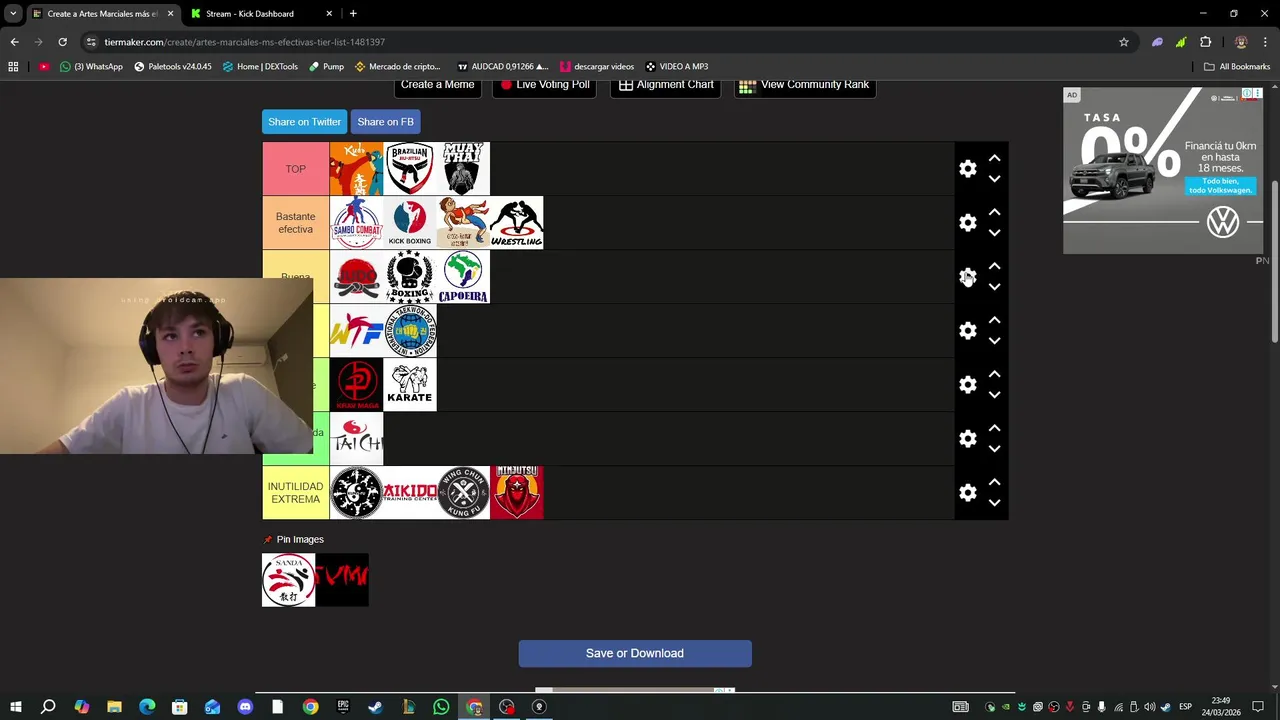Image resolution: width=1280 pixels, height=720 pixels.
Task: Click the Share on Twitter button
Action: (x=304, y=122)
